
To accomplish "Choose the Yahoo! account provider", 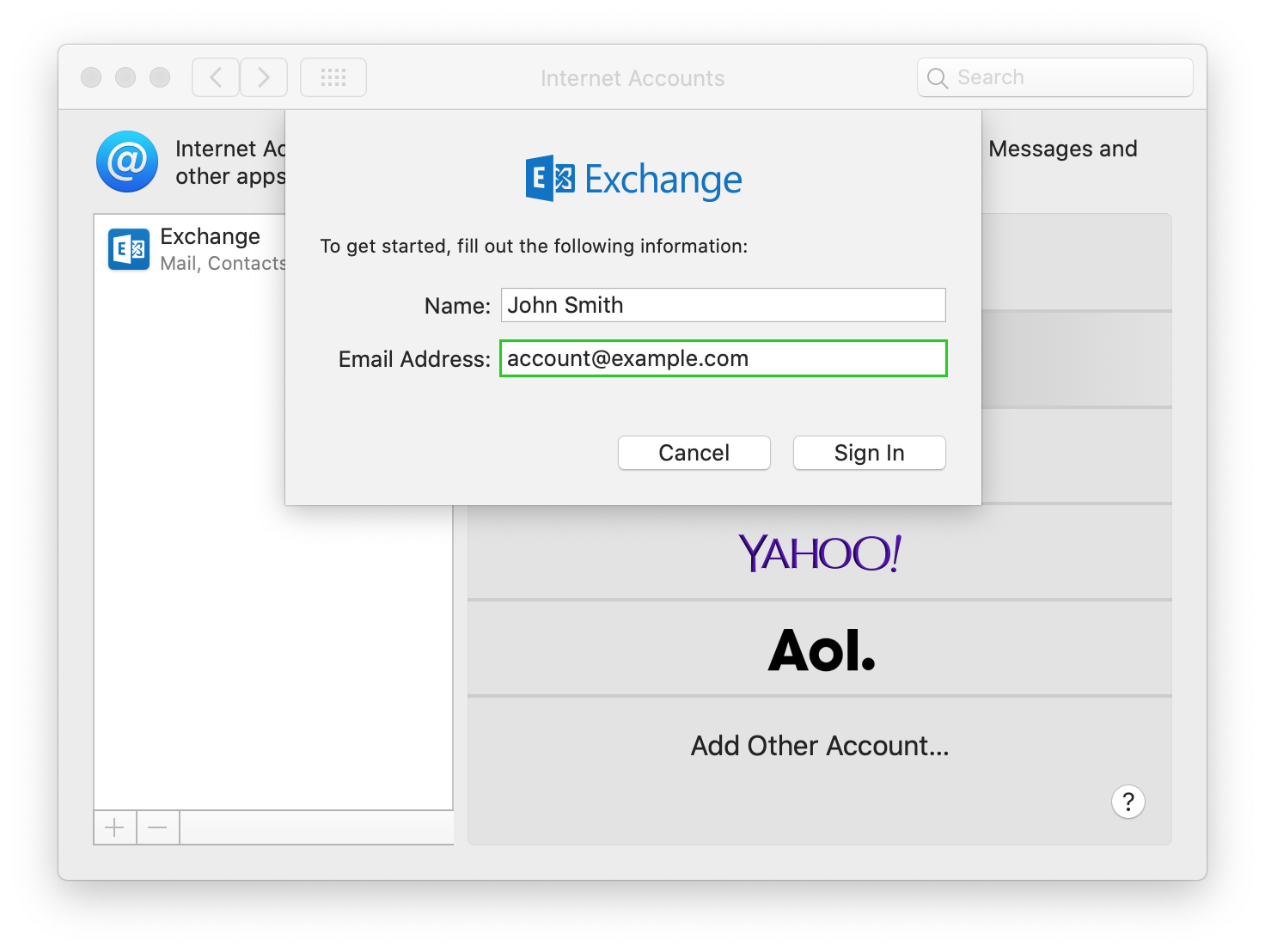I will click(819, 552).
